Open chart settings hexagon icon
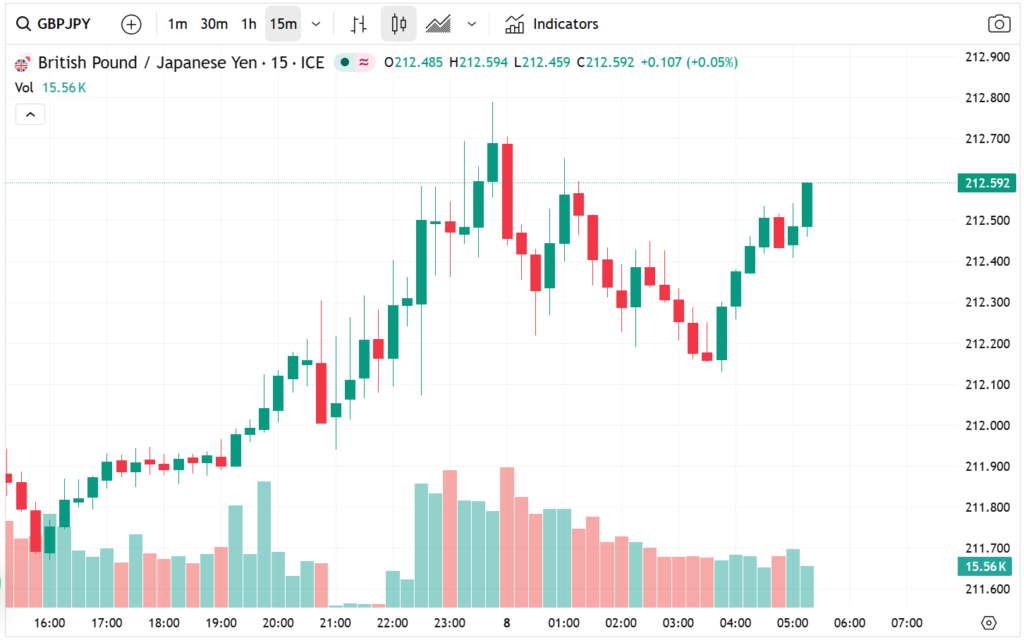Image resolution: width=1024 pixels, height=640 pixels. [x=989, y=621]
